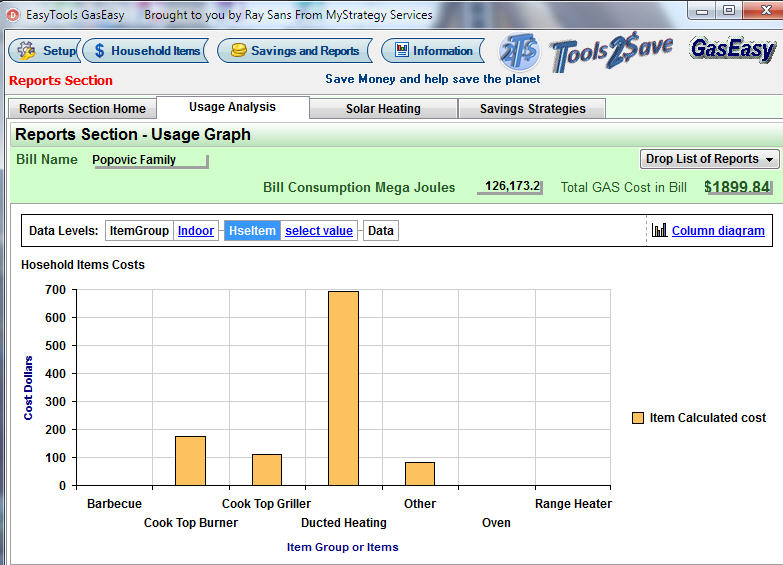Click the GasEasy logo
This screenshot has height=565, width=783.
coord(733,50)
